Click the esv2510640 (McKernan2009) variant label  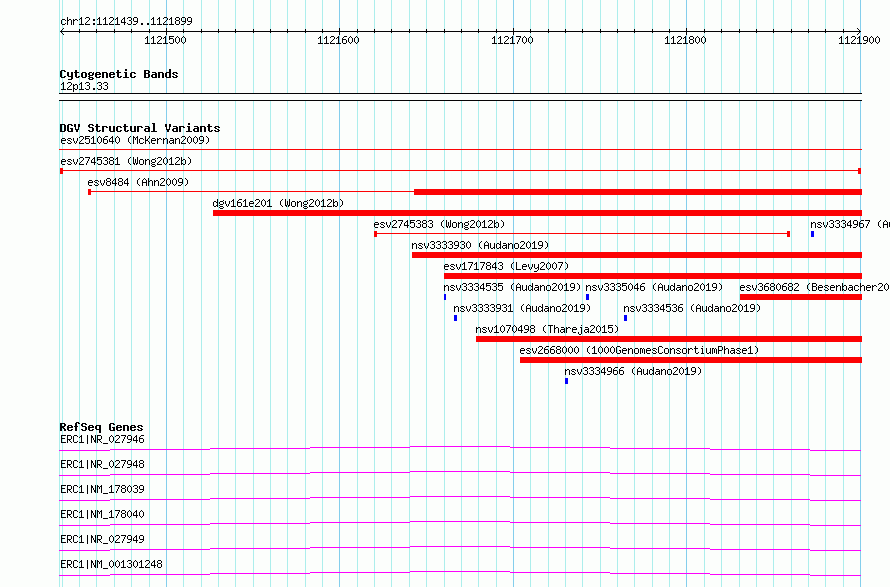pyautogui.click(x=135, y=140)
